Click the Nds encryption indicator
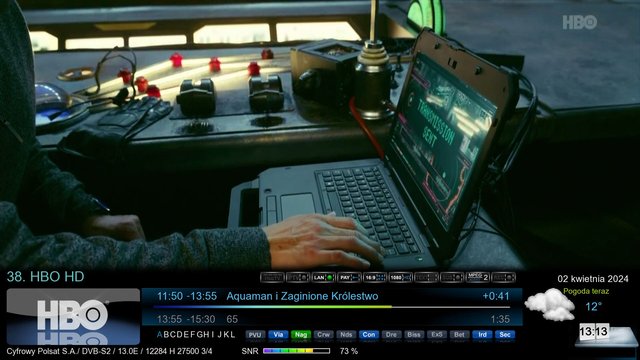The image size is (640, 360). [346, 335]
